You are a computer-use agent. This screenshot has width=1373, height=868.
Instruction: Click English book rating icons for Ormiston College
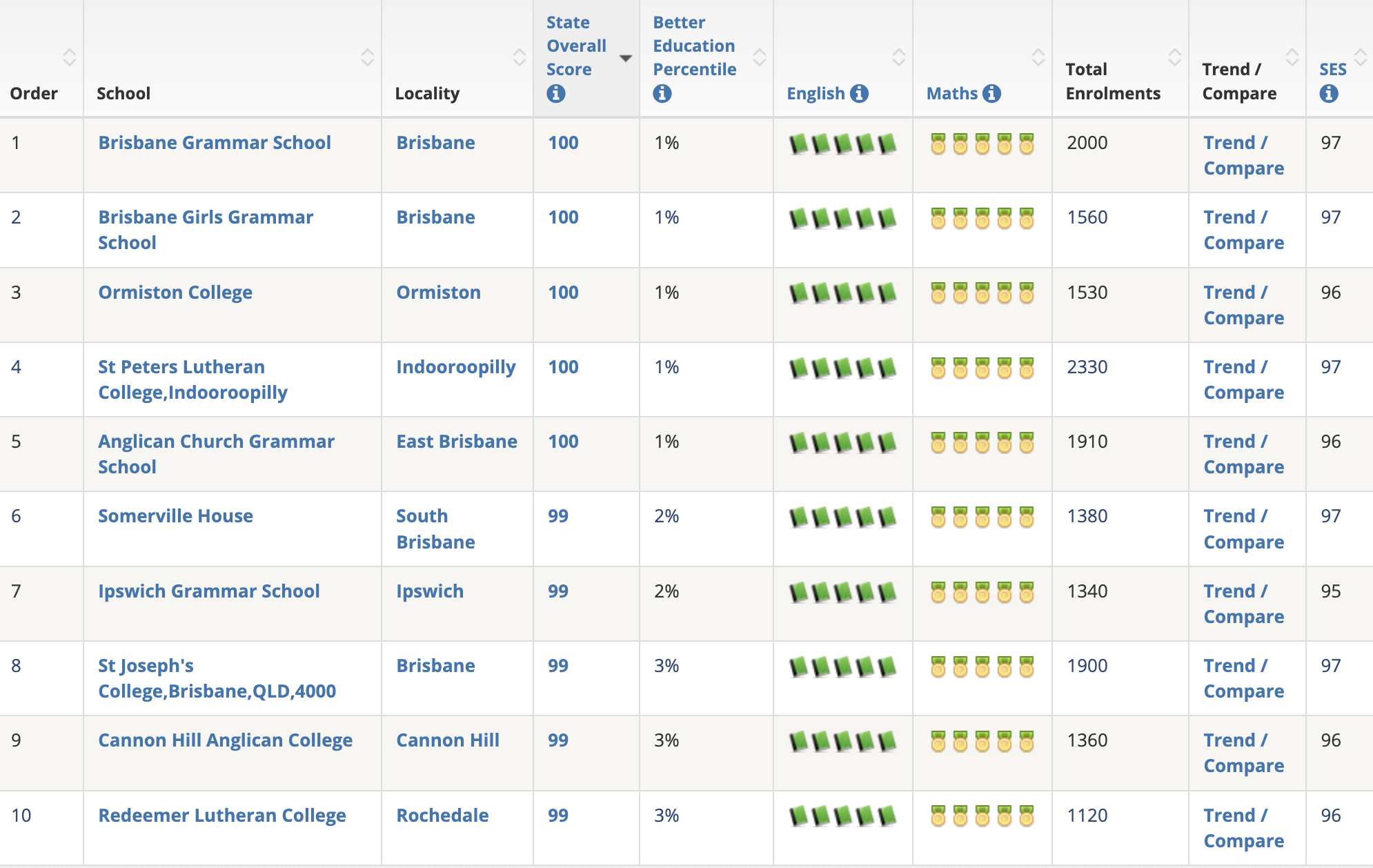pos(842,293)
